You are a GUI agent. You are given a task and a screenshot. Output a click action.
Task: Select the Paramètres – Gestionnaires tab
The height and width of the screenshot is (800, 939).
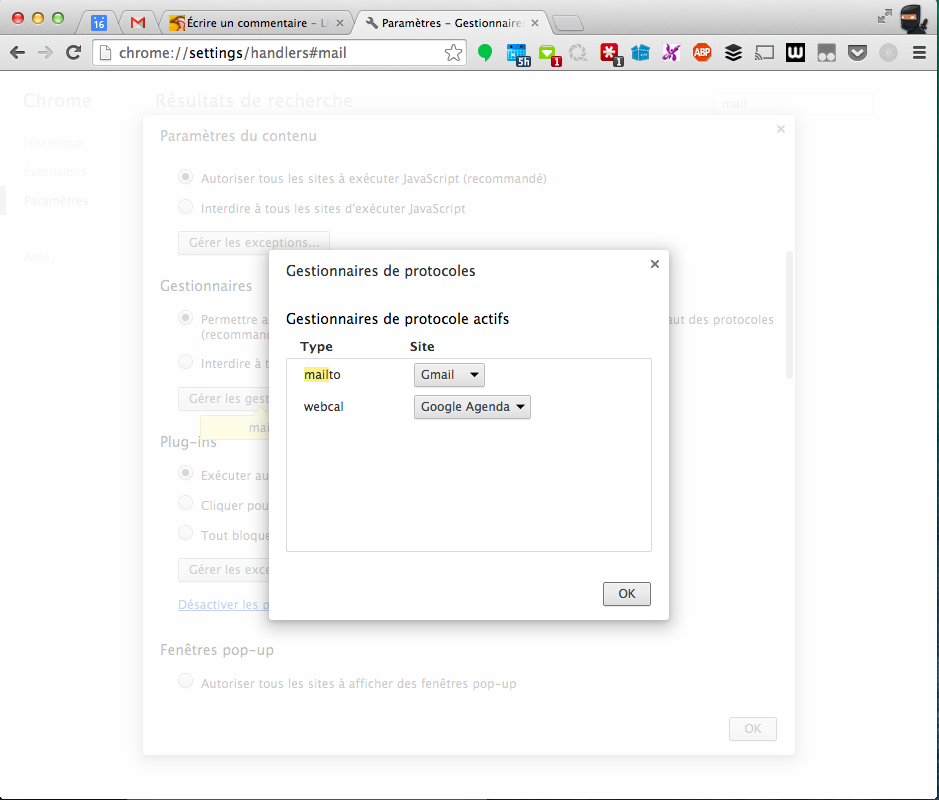(x=452, y=23)
